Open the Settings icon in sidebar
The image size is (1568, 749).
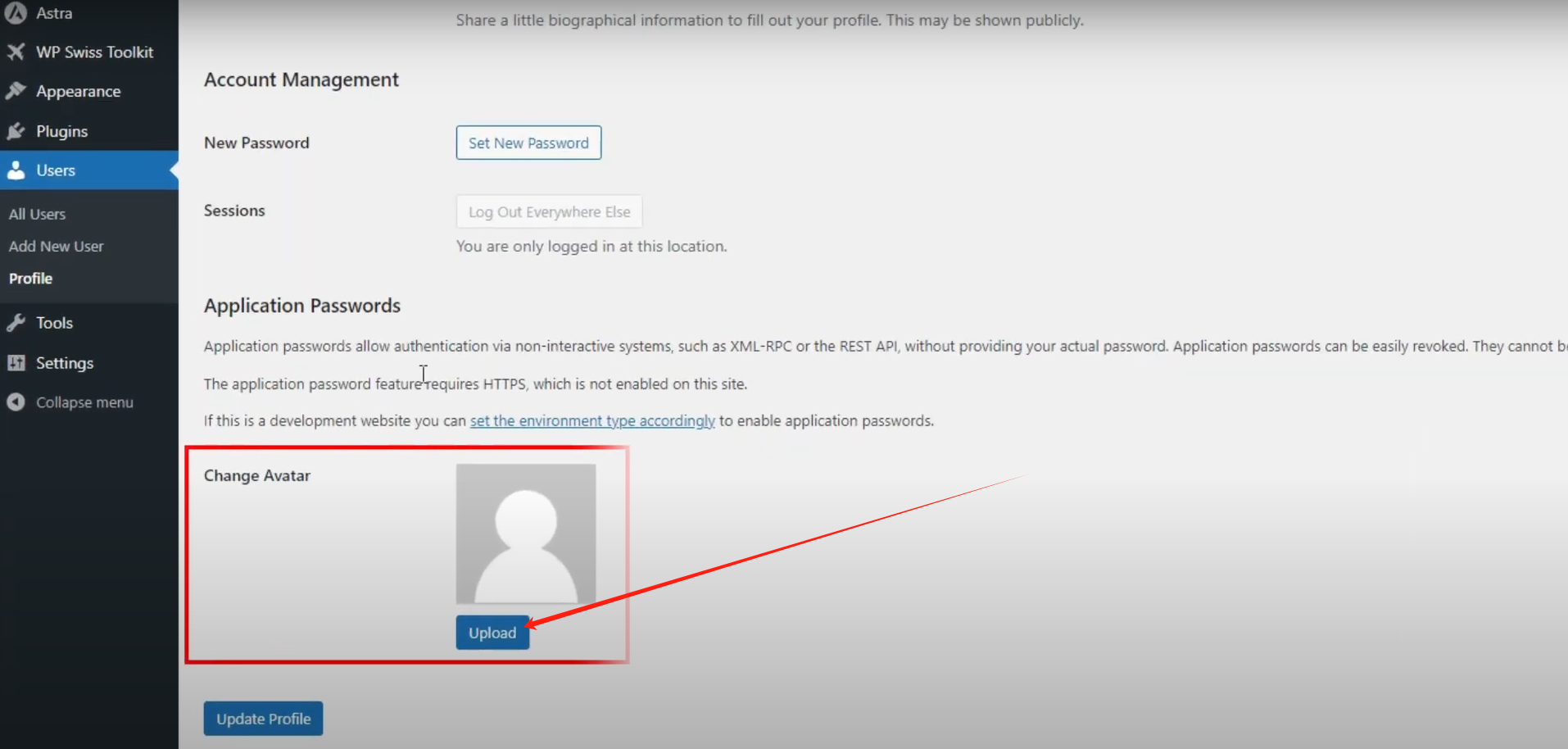tap(16, 362)
